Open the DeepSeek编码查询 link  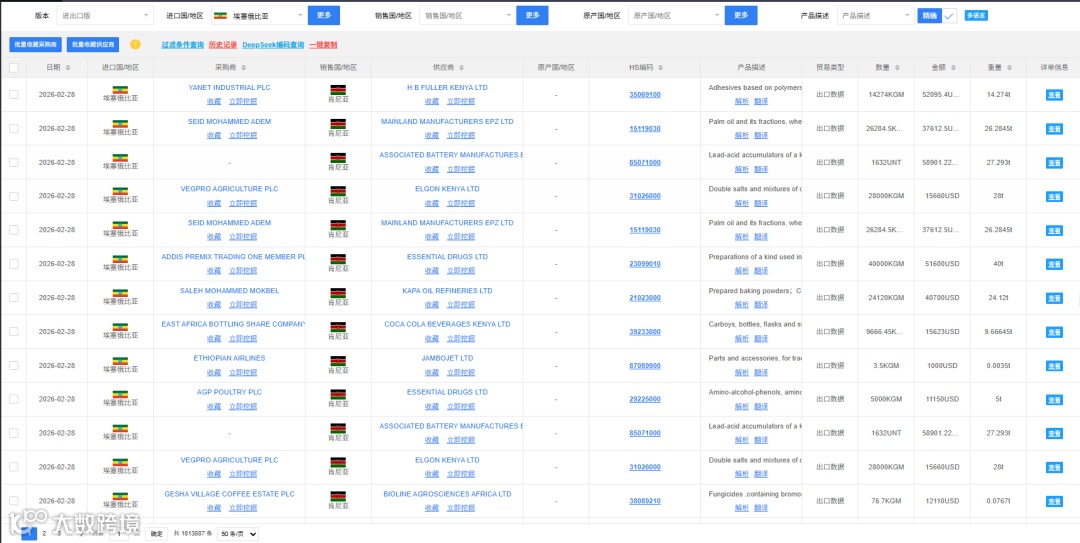click(273, 45)
